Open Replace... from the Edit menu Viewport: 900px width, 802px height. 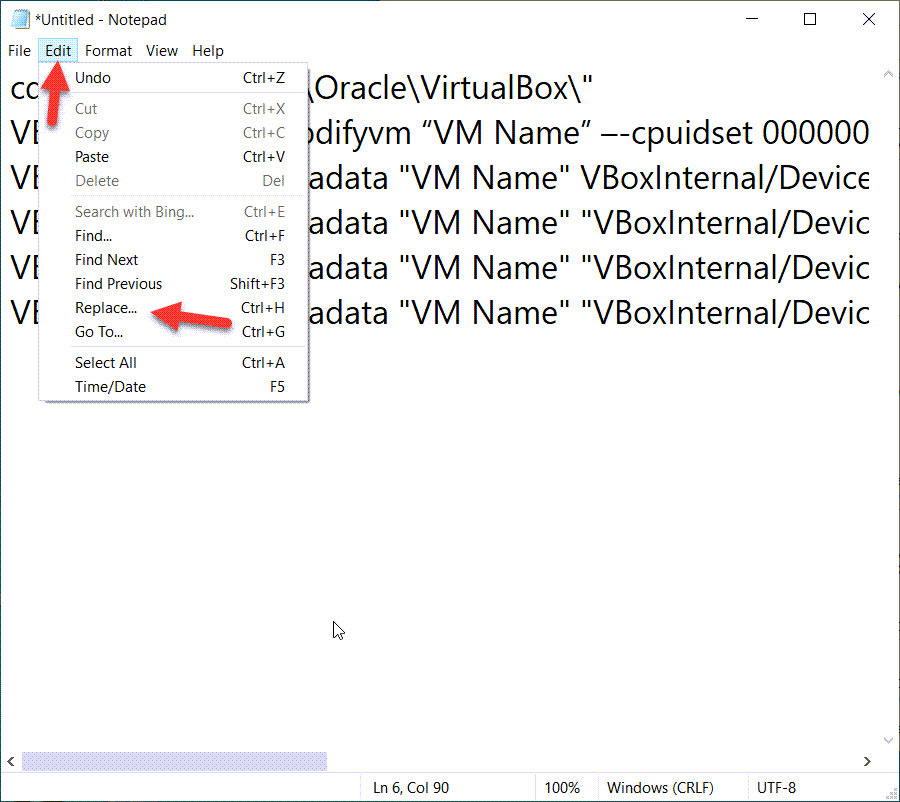105,308
